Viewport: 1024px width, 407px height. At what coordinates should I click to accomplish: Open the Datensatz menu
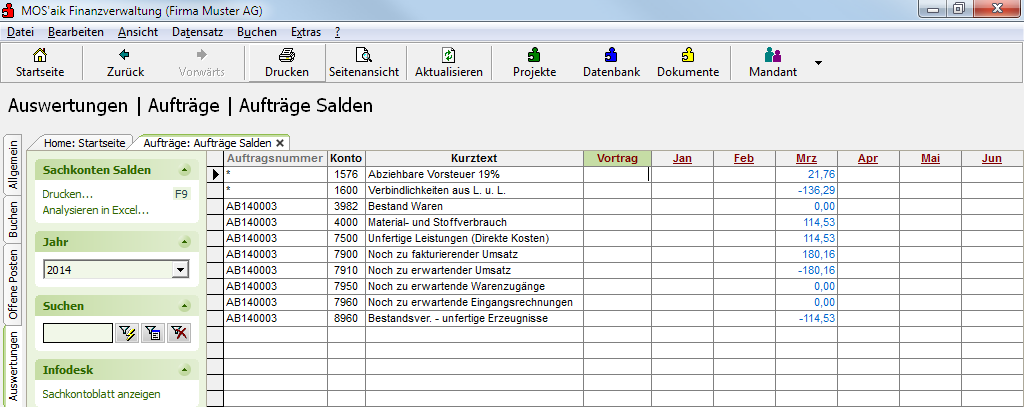coord(198,32)
